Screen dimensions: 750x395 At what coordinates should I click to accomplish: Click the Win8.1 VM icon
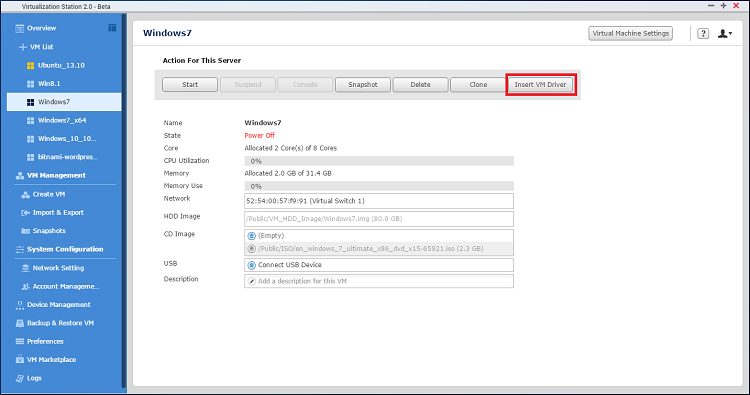[x=31, y=84]
